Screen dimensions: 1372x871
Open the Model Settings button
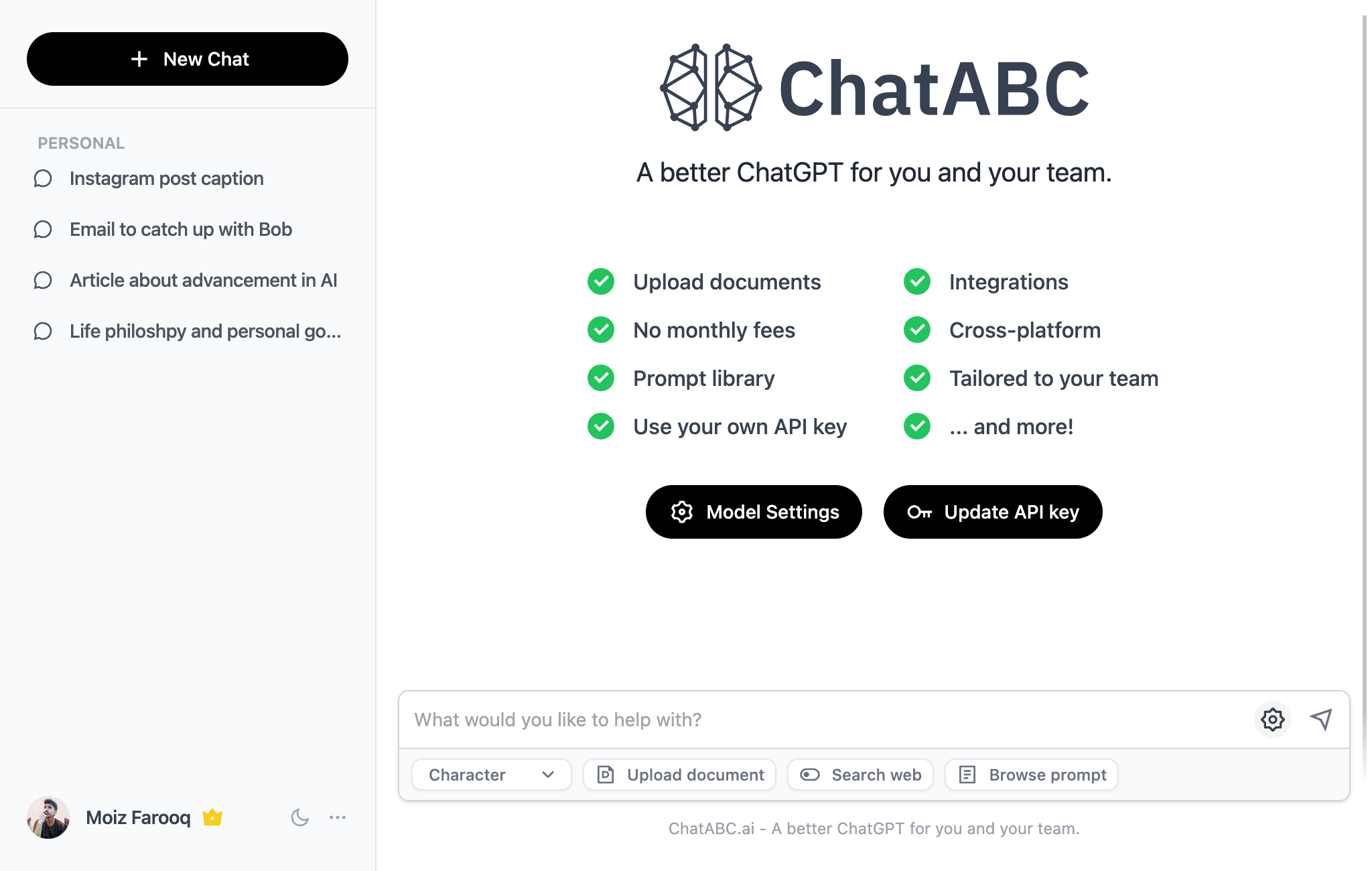coord(754,512)
